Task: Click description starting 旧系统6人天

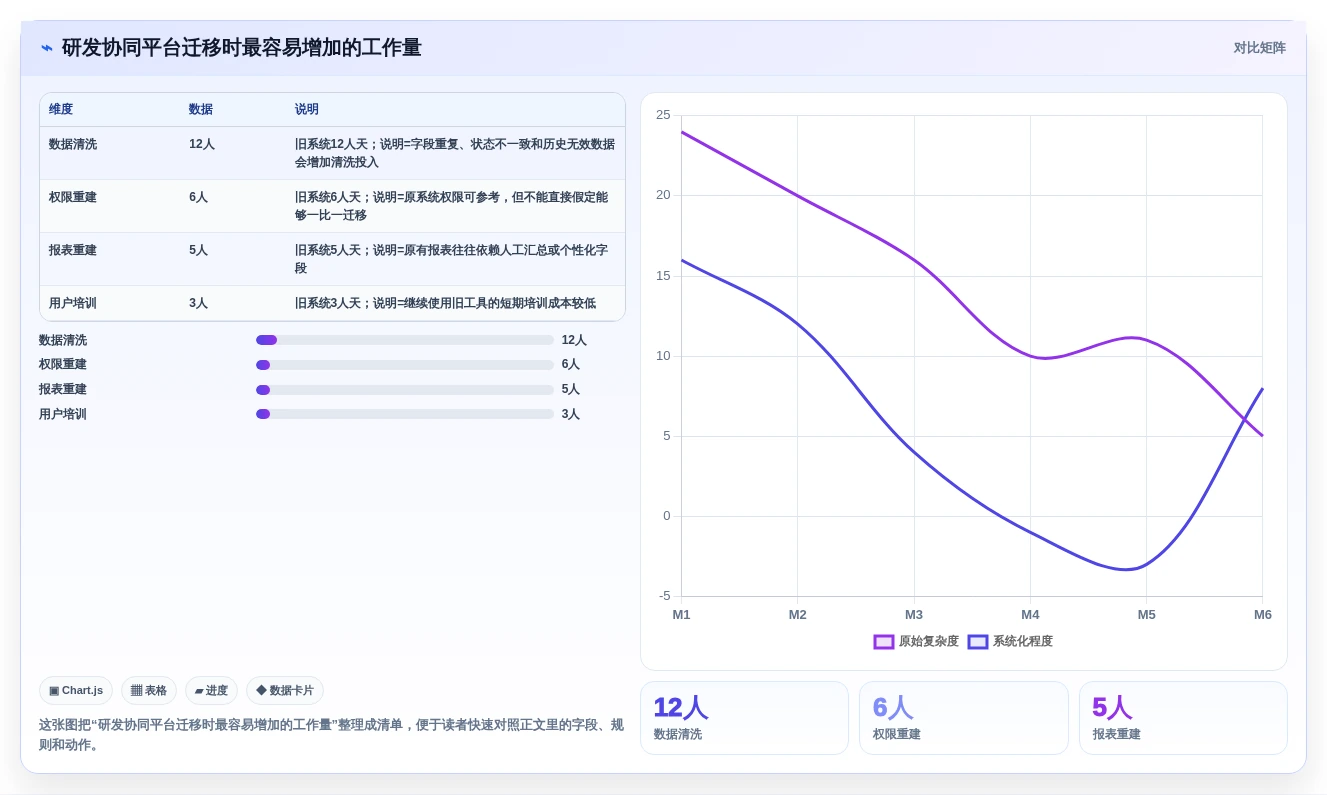Action: [x=451, y=206]
